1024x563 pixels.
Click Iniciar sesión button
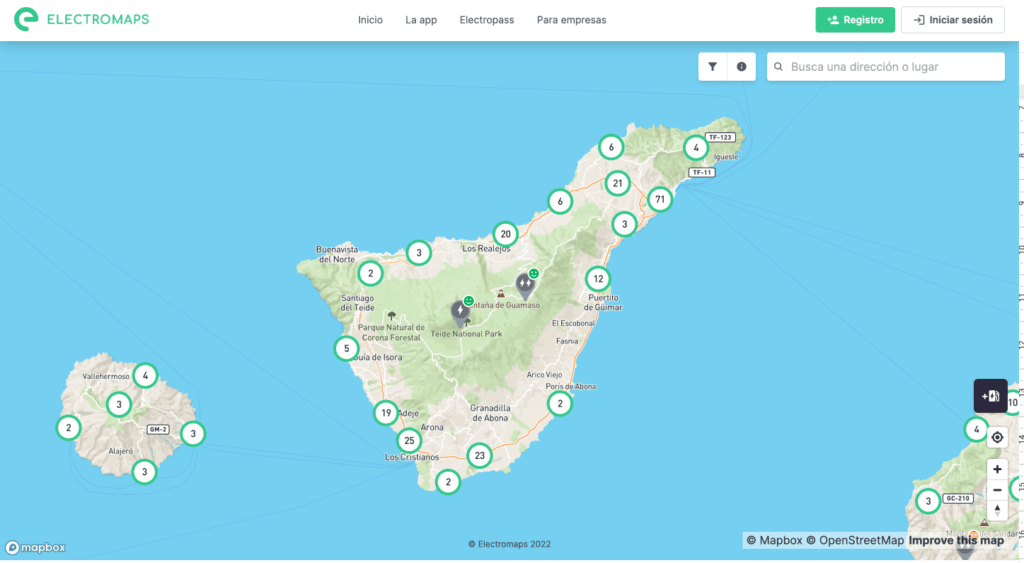pos(952,20)
